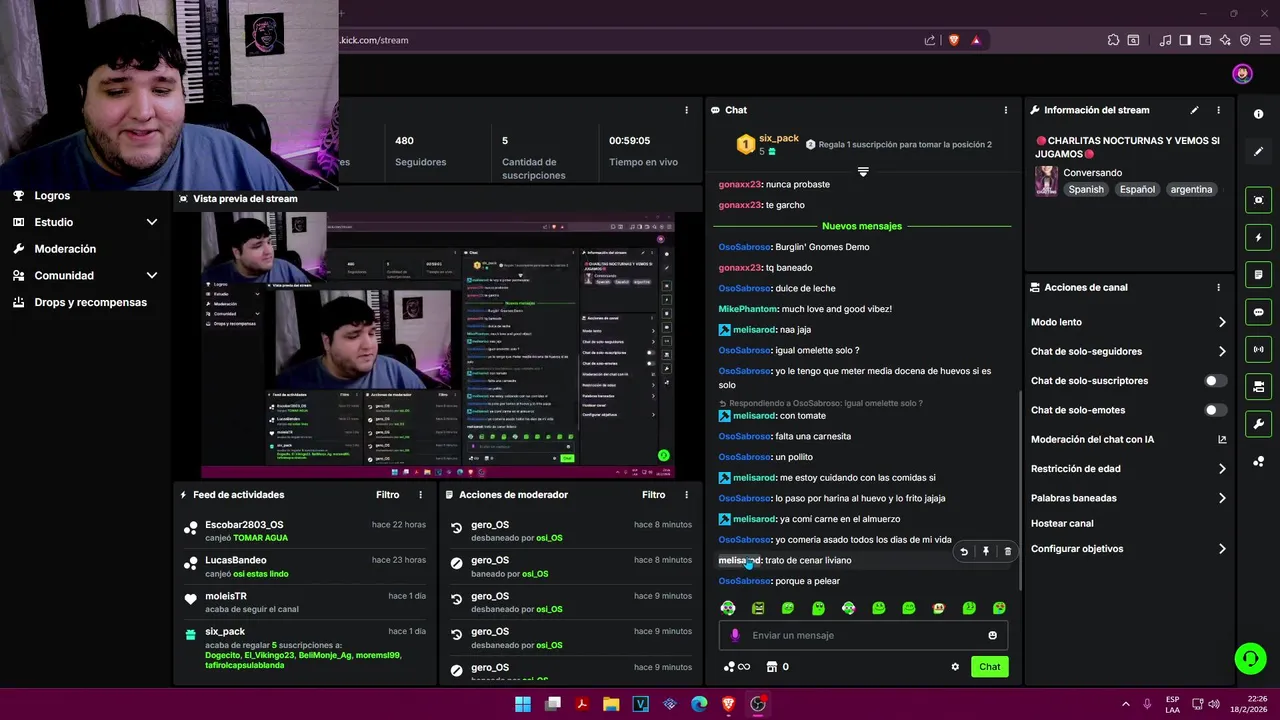Collapse chat leaderboard chevron
1280x720 pixels.
(x=863, y=172)
